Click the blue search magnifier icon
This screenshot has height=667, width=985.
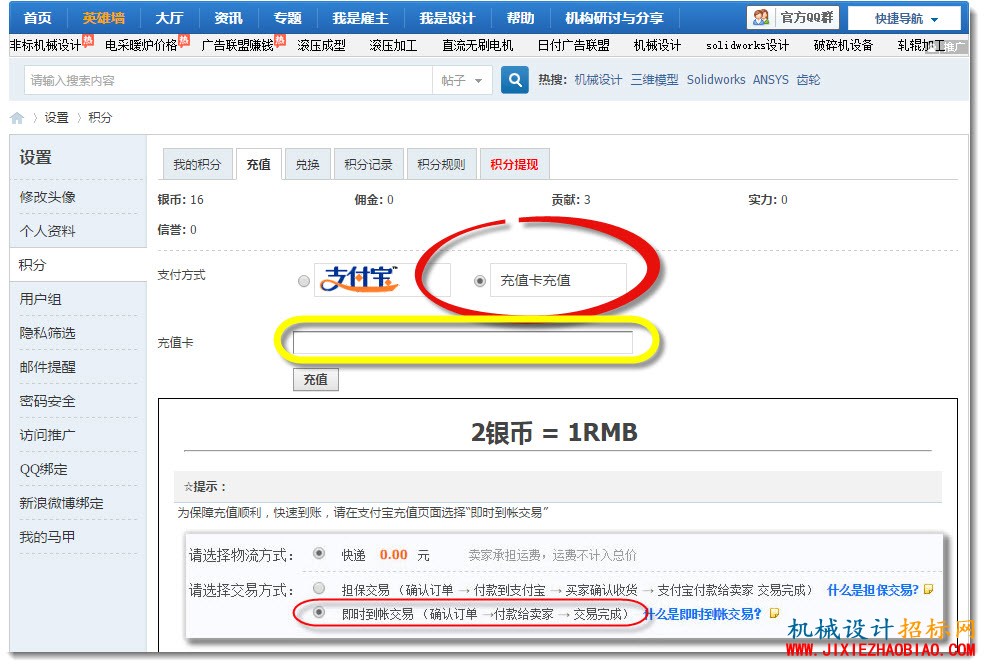514,80
